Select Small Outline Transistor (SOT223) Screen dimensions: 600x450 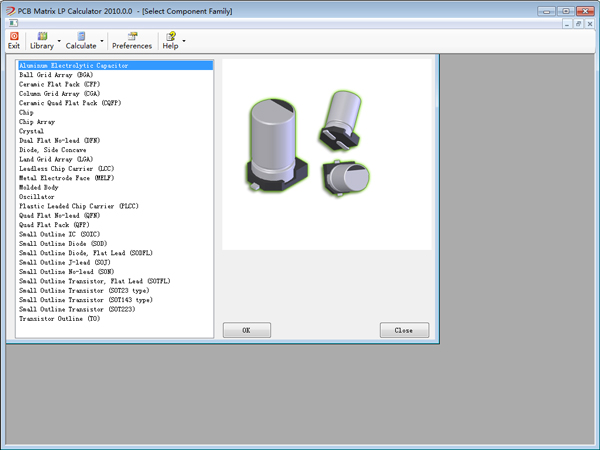tap(115, 309)
